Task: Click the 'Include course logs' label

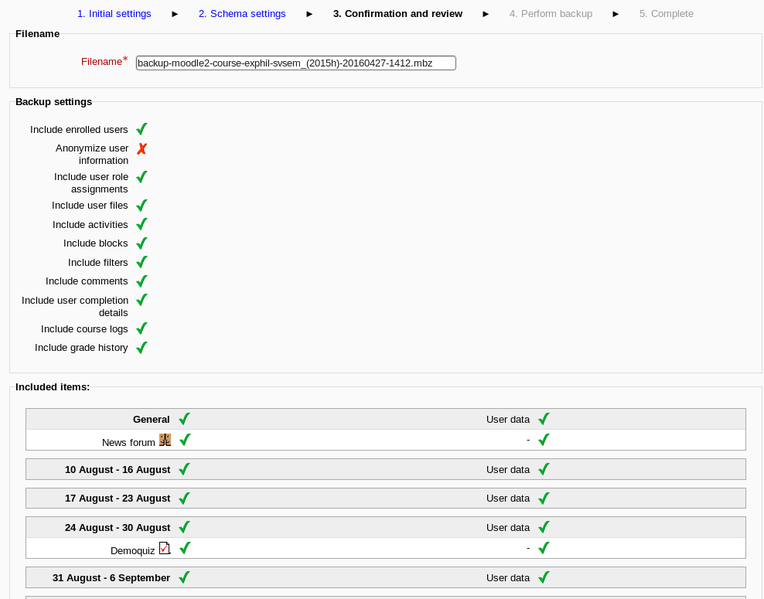Action: [84, 329]
